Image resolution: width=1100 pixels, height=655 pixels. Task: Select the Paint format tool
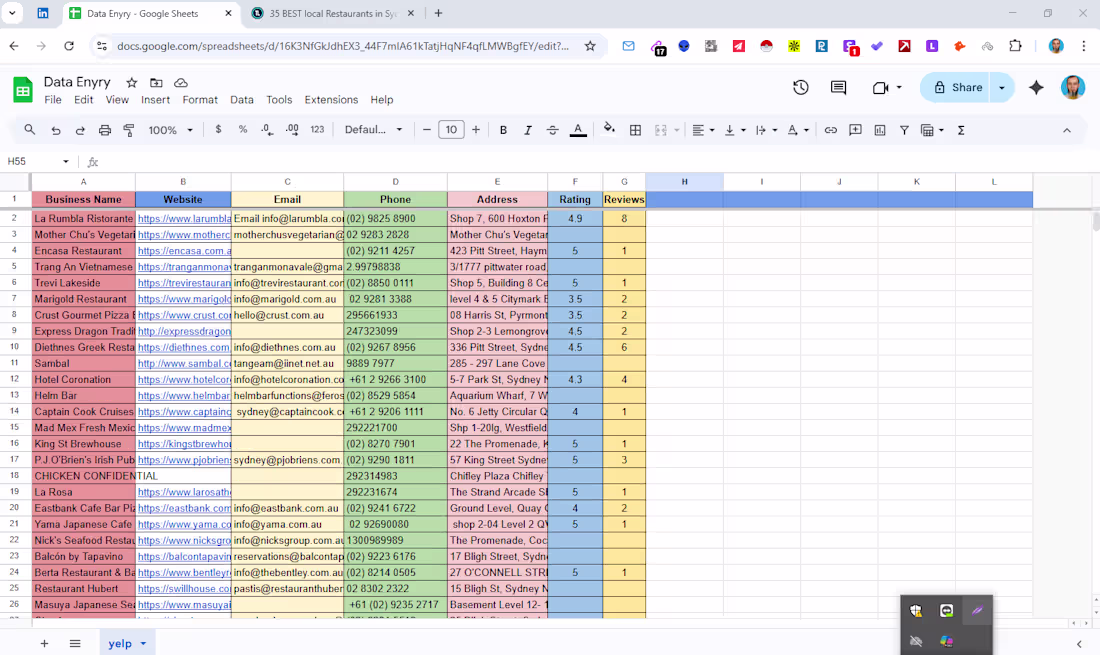127,130
